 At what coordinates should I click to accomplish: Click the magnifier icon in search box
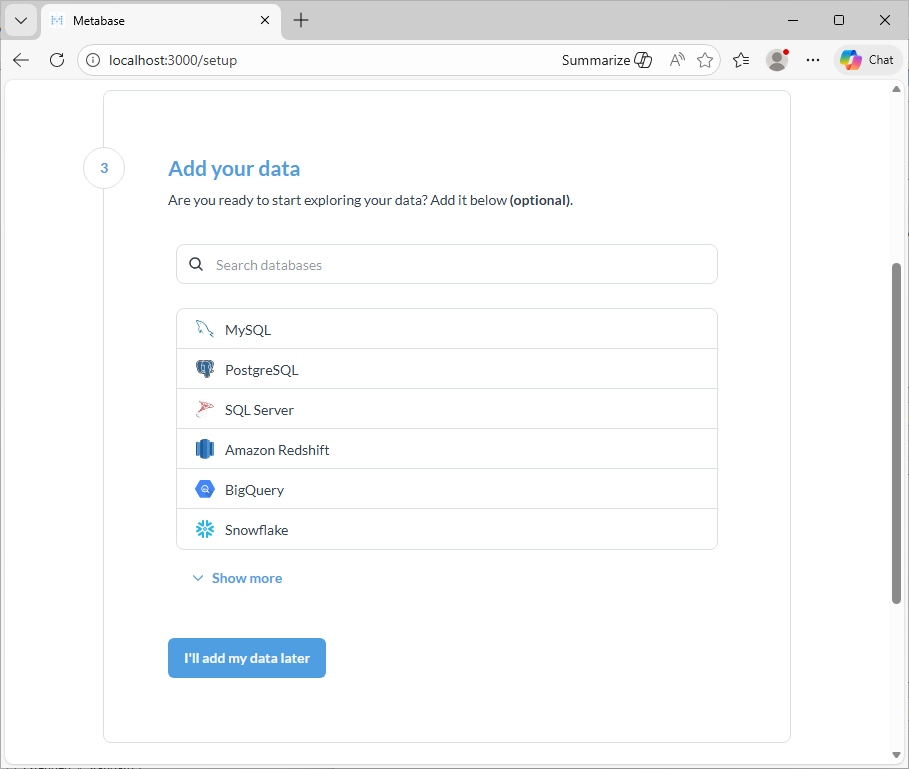click(x=197, y=264)
